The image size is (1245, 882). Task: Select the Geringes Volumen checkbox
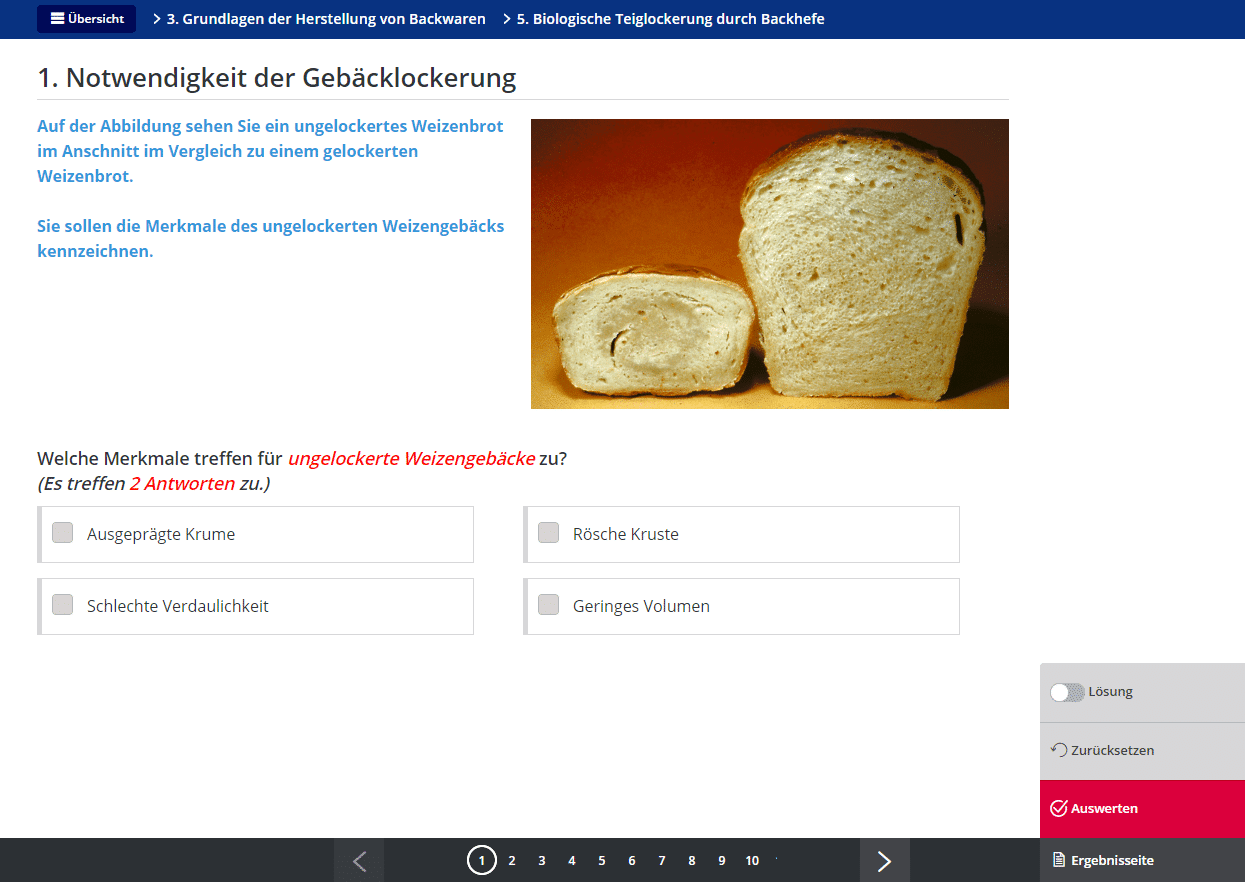[x=549, y=605]
